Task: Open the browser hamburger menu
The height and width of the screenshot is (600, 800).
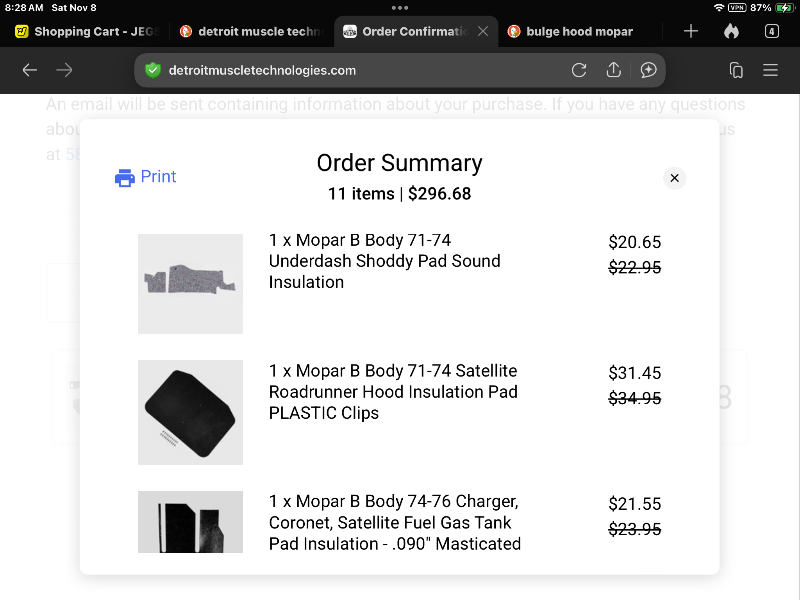Action: [770, 70]
